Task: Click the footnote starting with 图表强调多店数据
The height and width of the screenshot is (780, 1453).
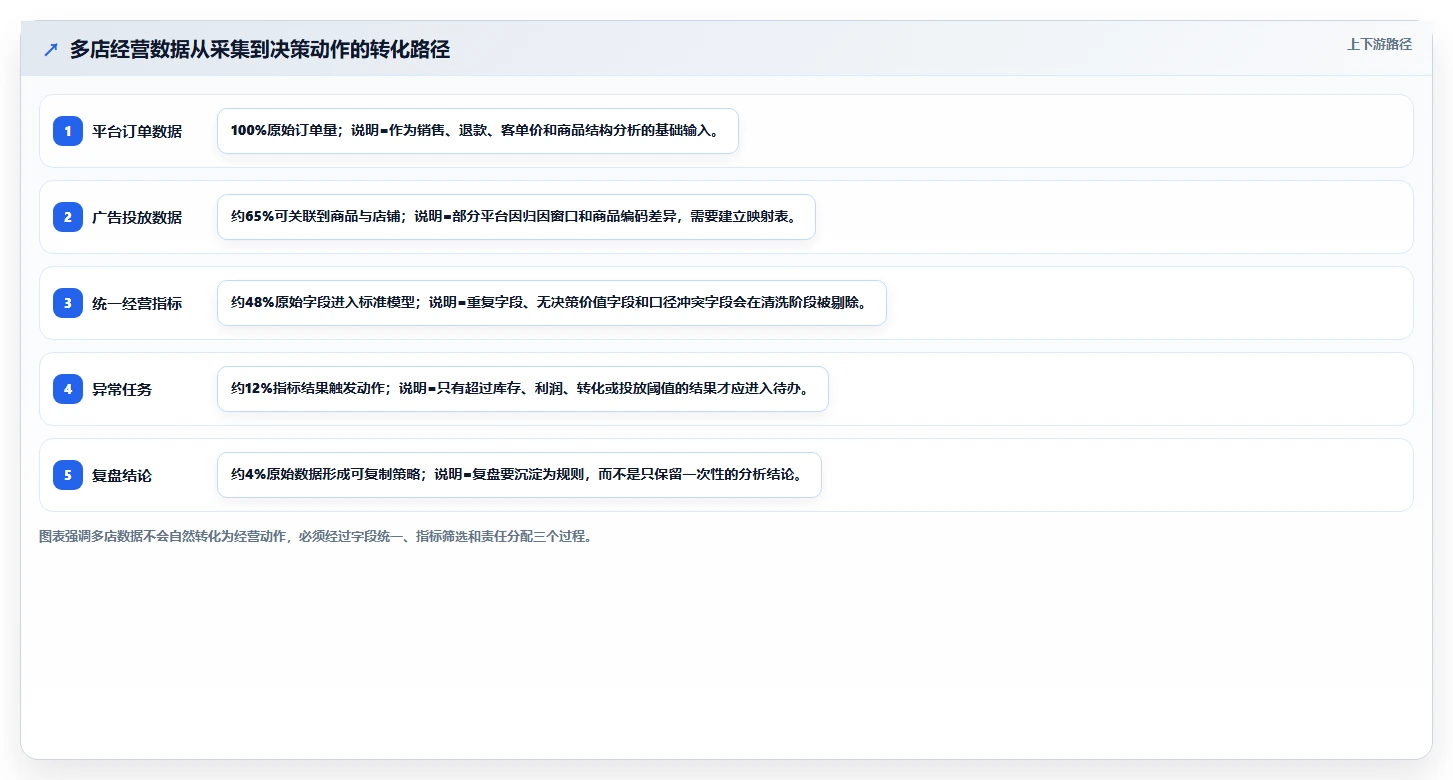Action: tap(316, 536)
